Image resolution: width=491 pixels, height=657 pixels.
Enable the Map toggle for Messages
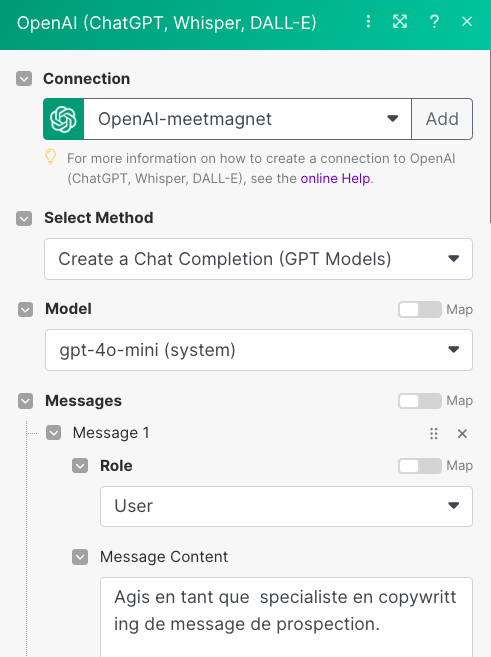pyautogui.click(x=420, y=401)
